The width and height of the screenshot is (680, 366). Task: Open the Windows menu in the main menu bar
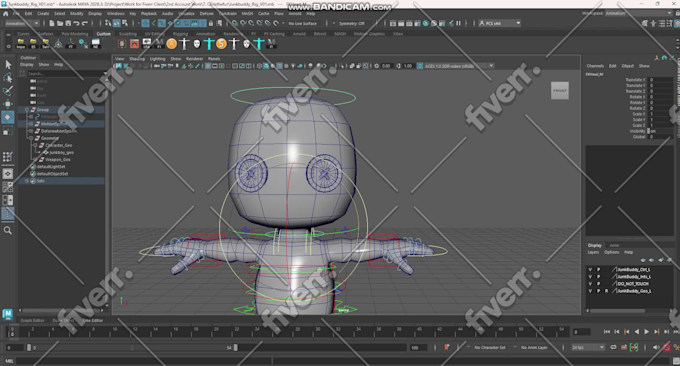tap(116, 14)
